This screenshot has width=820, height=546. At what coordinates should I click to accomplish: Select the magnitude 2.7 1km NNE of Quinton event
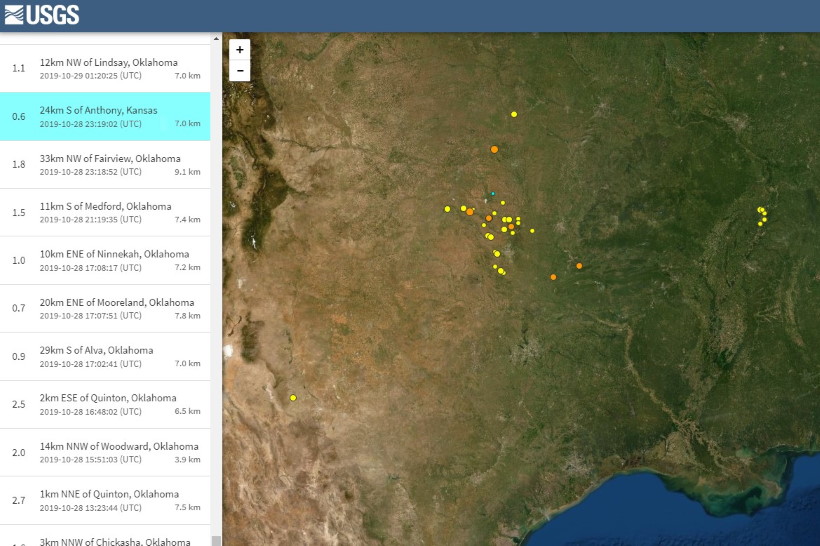(108, 500)
